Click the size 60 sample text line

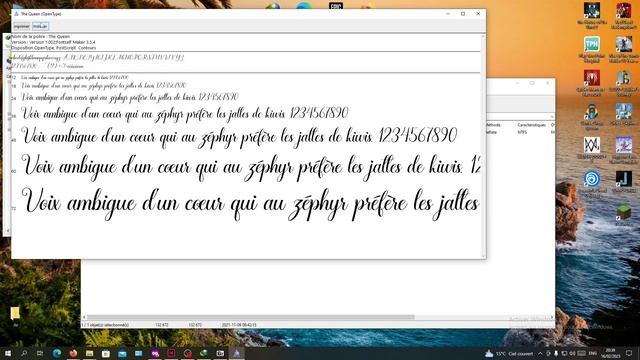[x=251, y=167]
